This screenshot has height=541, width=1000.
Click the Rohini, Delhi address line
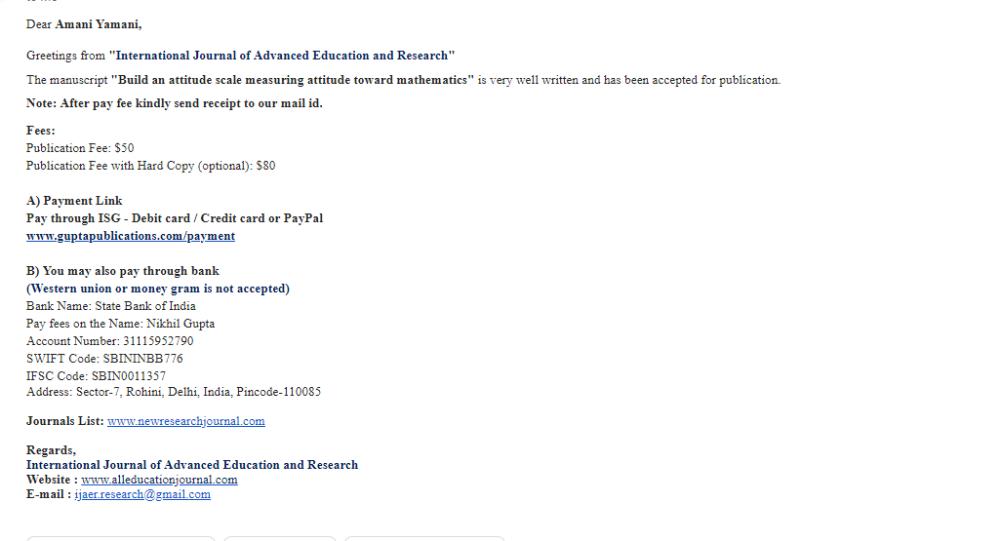pos(173,392)
